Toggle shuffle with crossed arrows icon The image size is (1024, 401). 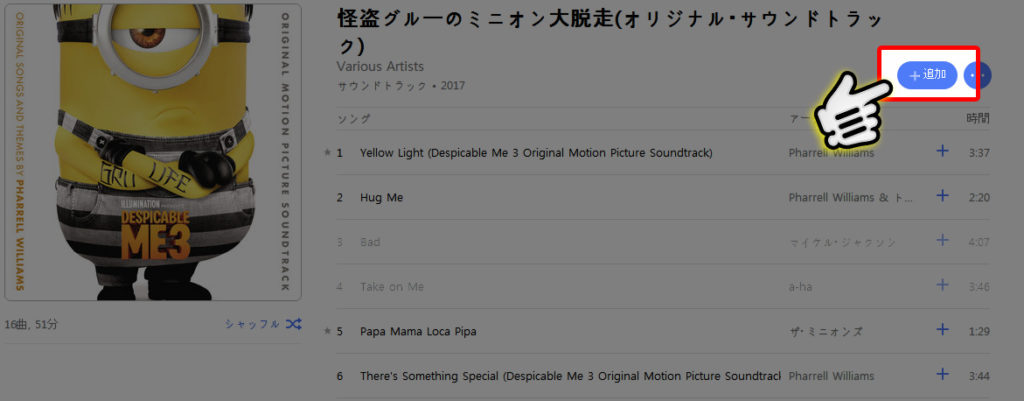[293, 324]
